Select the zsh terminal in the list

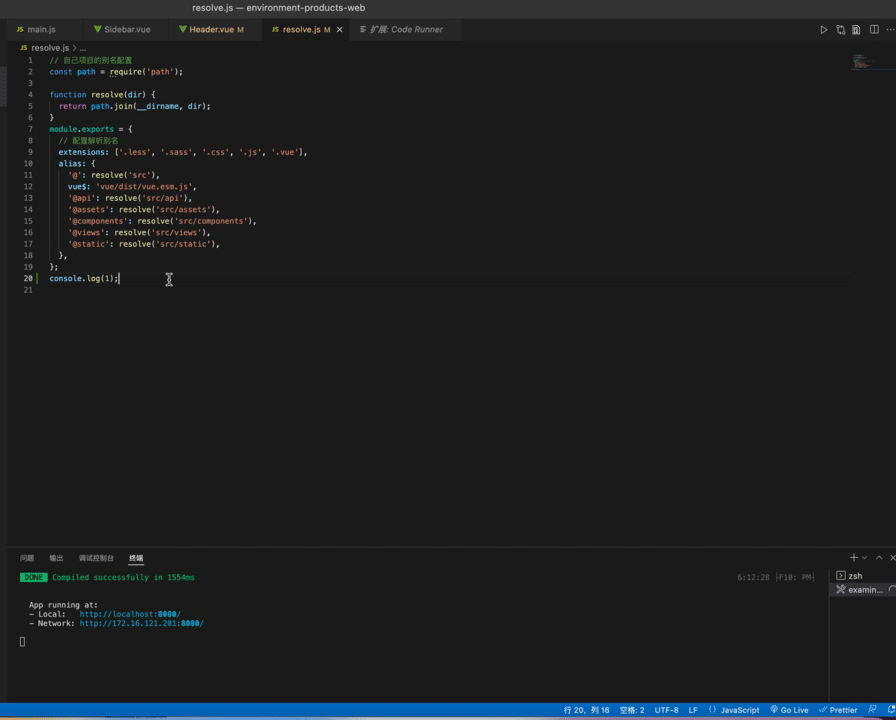click(862, 576)
